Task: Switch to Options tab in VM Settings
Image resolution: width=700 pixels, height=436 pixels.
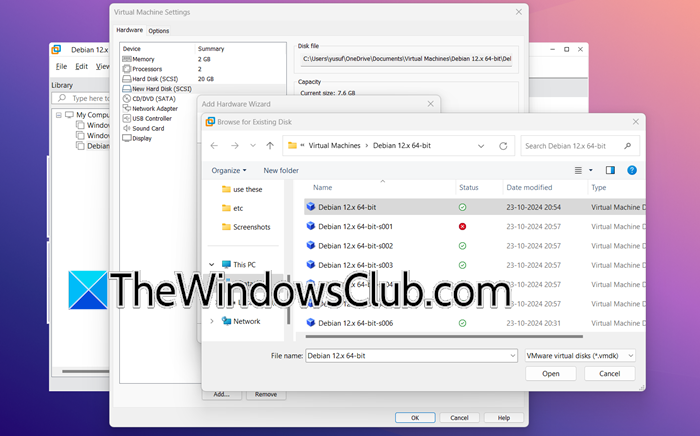Action: [x=158, y=31]
